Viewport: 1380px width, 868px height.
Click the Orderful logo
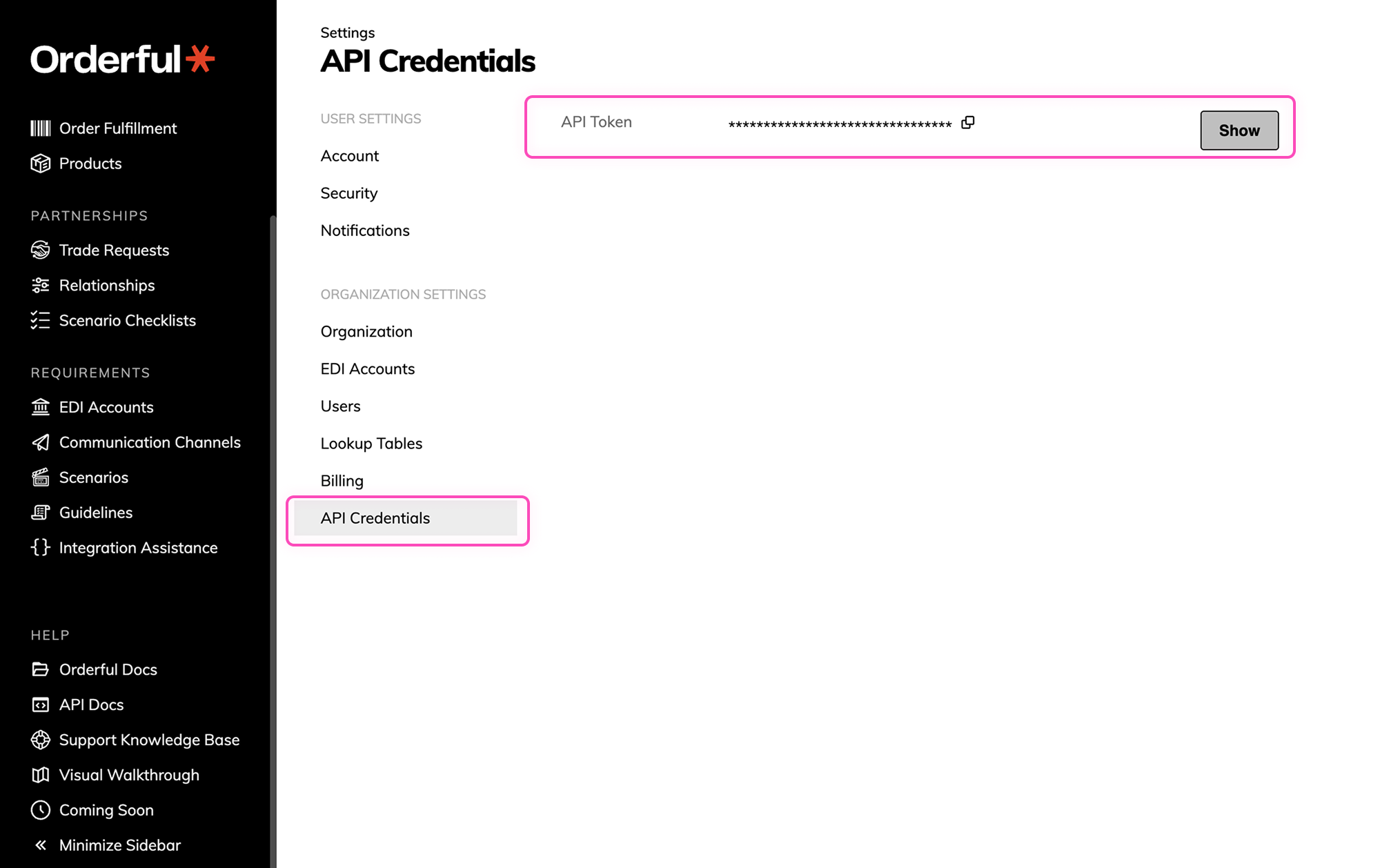[x=122, y=60]
